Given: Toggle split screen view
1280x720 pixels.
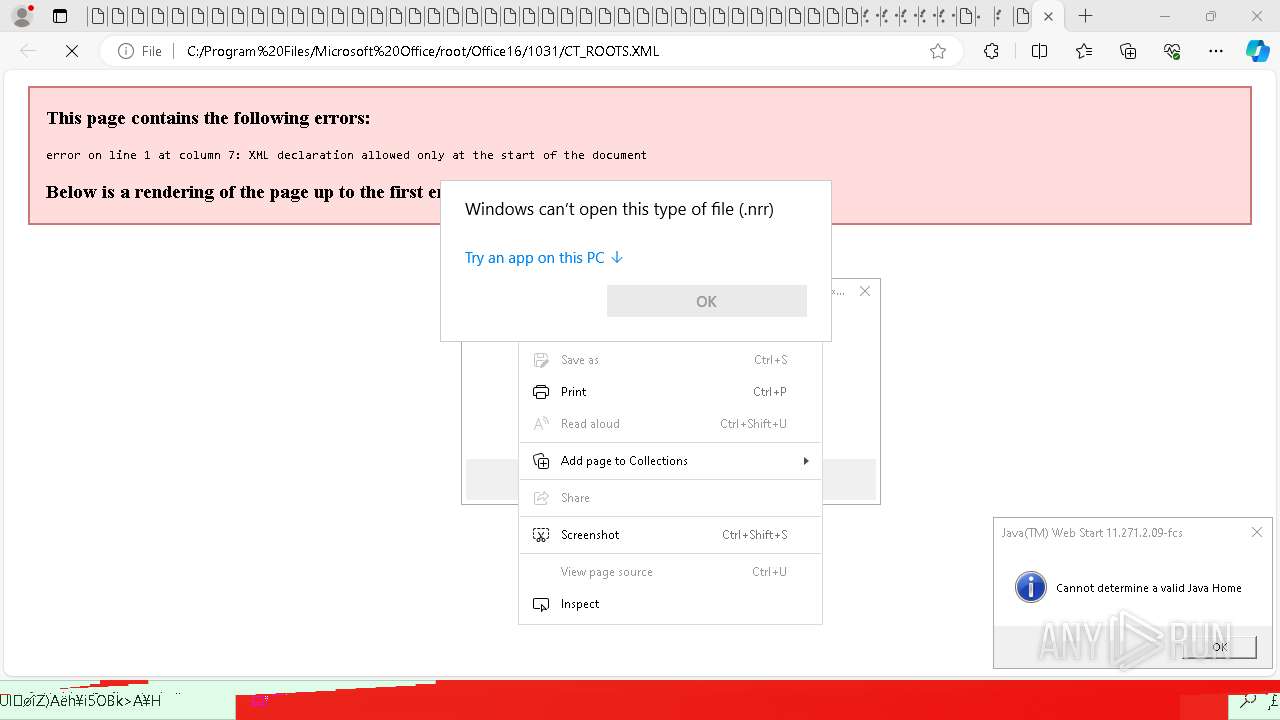Looking at the screenshot, I should pyautogui.click(x=1039, y=51).
